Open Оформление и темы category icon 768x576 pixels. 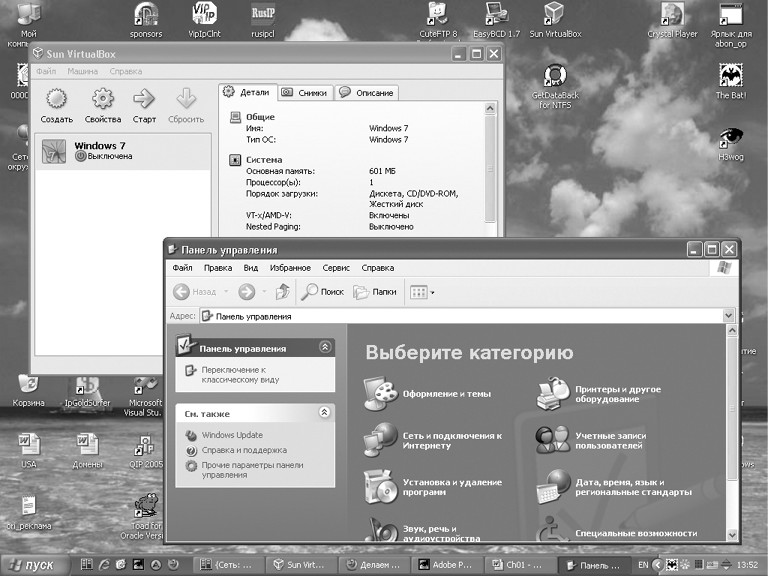pyautogui.click(x=380, y=393)
